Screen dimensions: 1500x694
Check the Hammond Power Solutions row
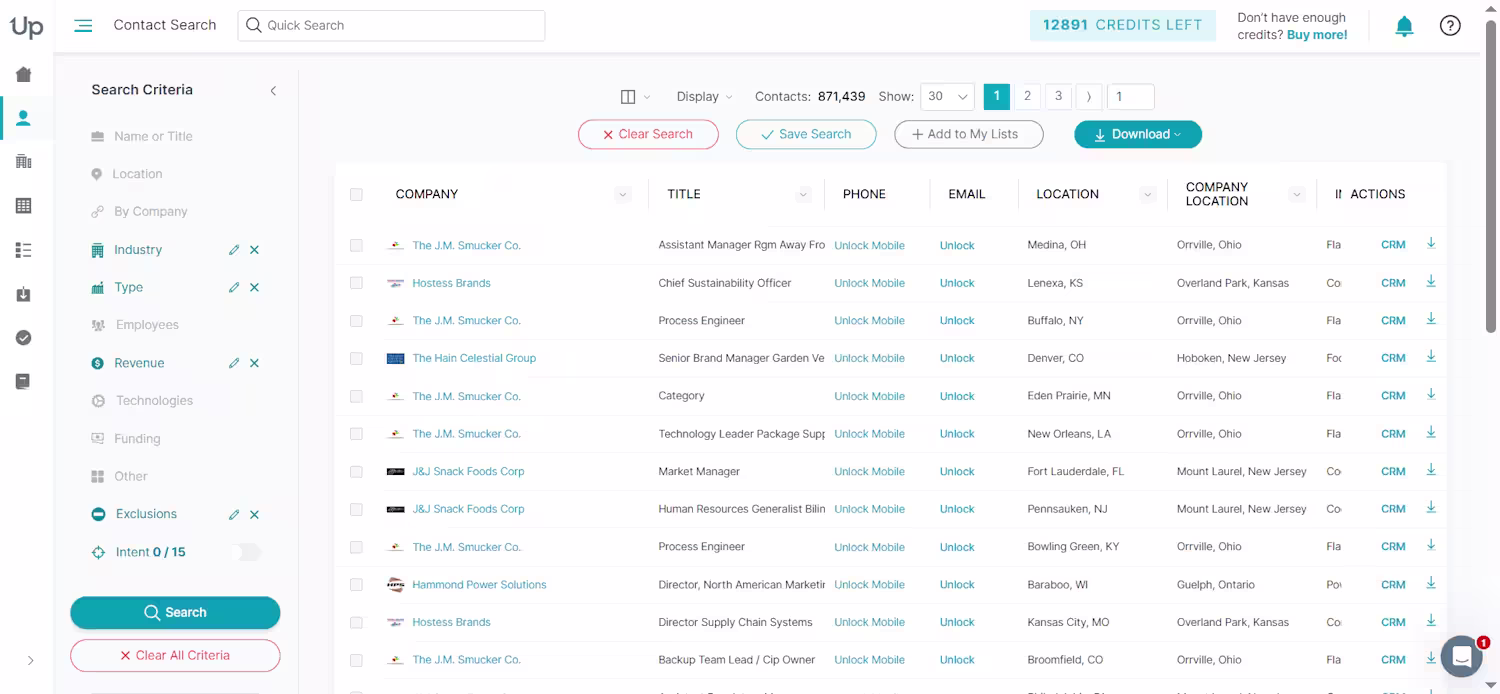point(356,585)
